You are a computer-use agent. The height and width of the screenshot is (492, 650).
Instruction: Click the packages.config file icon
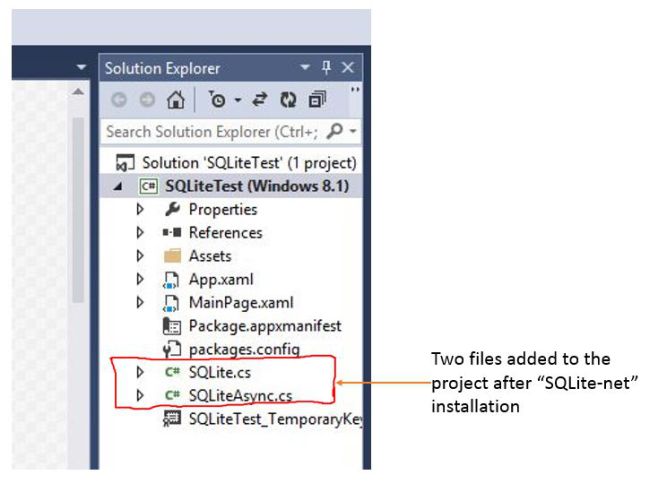(172, 349)
